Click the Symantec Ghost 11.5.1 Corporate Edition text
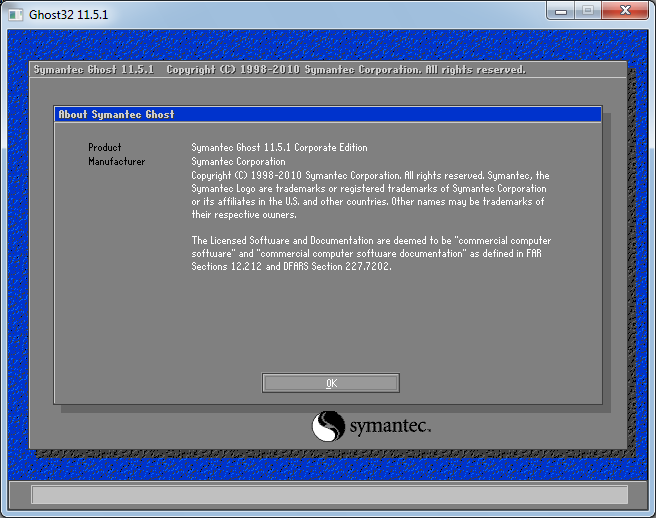 279,148
